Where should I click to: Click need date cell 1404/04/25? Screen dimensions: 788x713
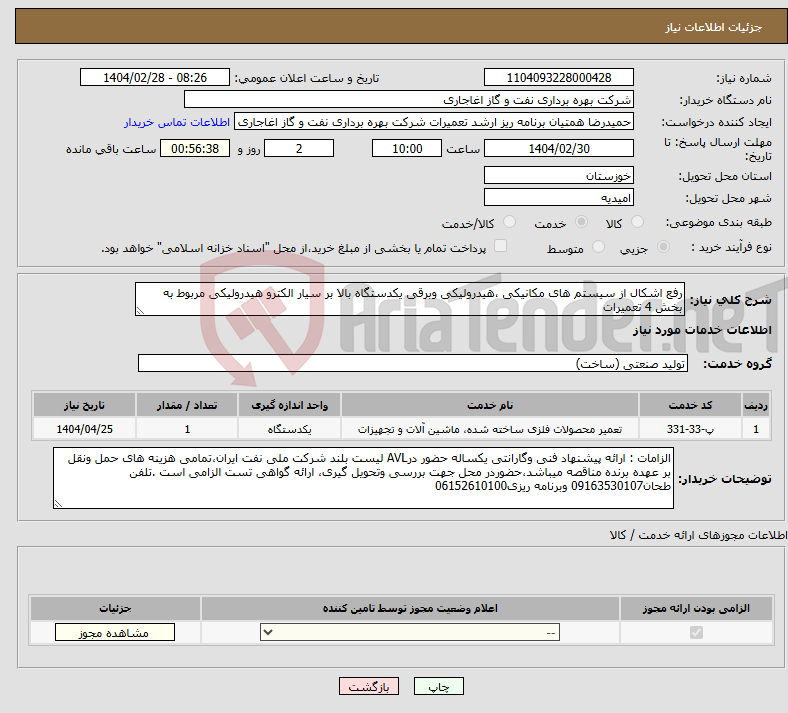(x=84, y=429)
